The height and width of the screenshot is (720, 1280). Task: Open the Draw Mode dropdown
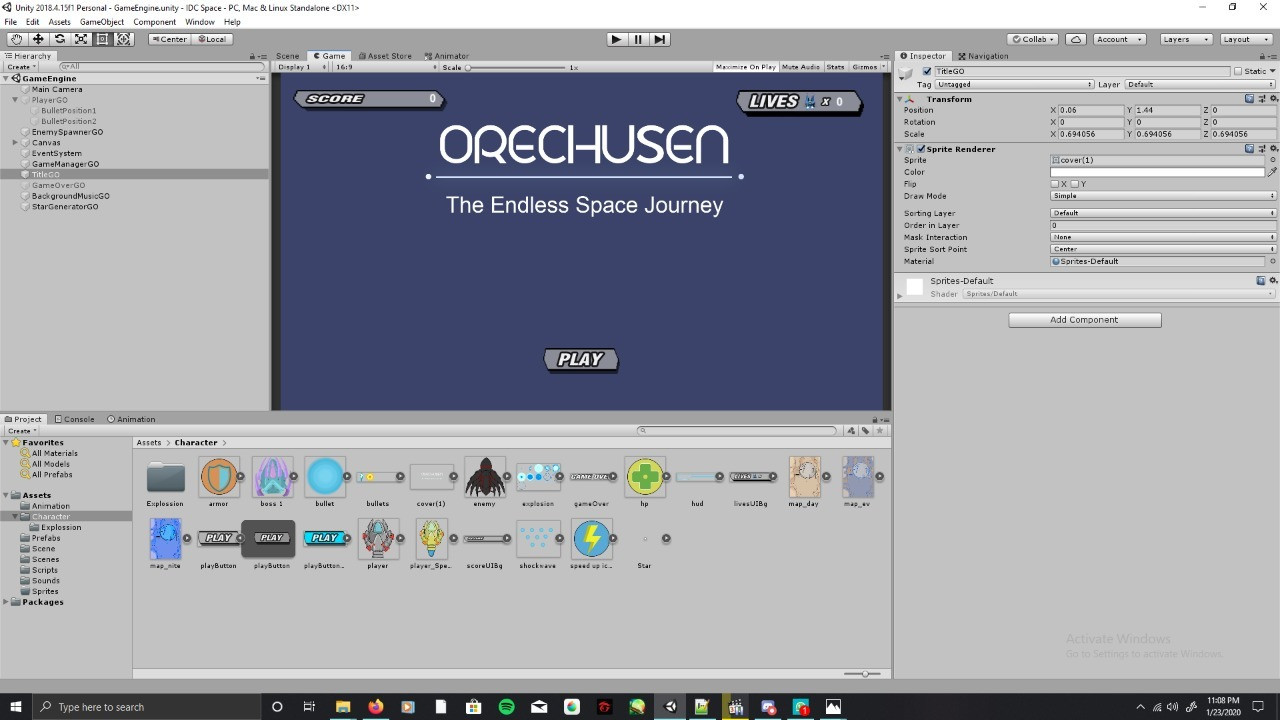point(1163,196)
